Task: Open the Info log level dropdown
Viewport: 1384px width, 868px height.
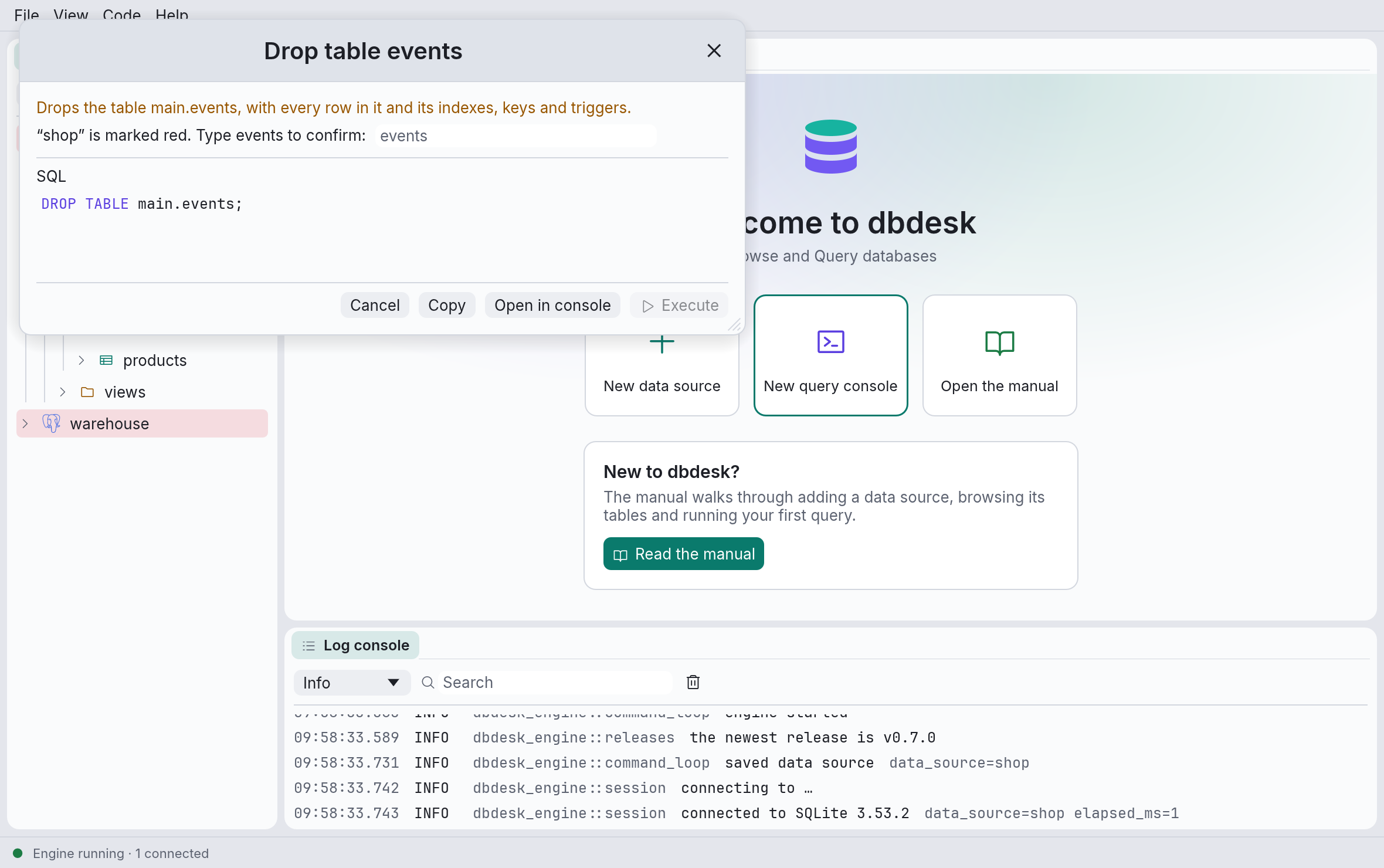Action: 352,683
